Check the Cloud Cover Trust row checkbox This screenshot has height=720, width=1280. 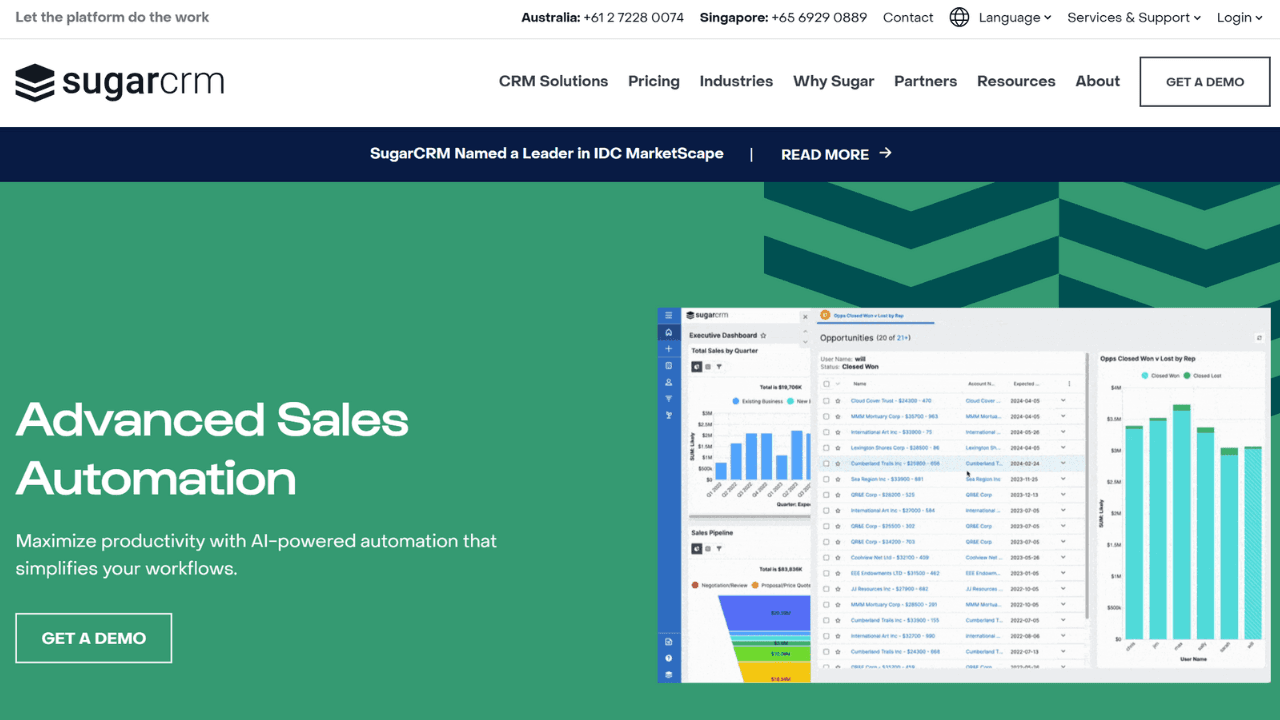826,401
